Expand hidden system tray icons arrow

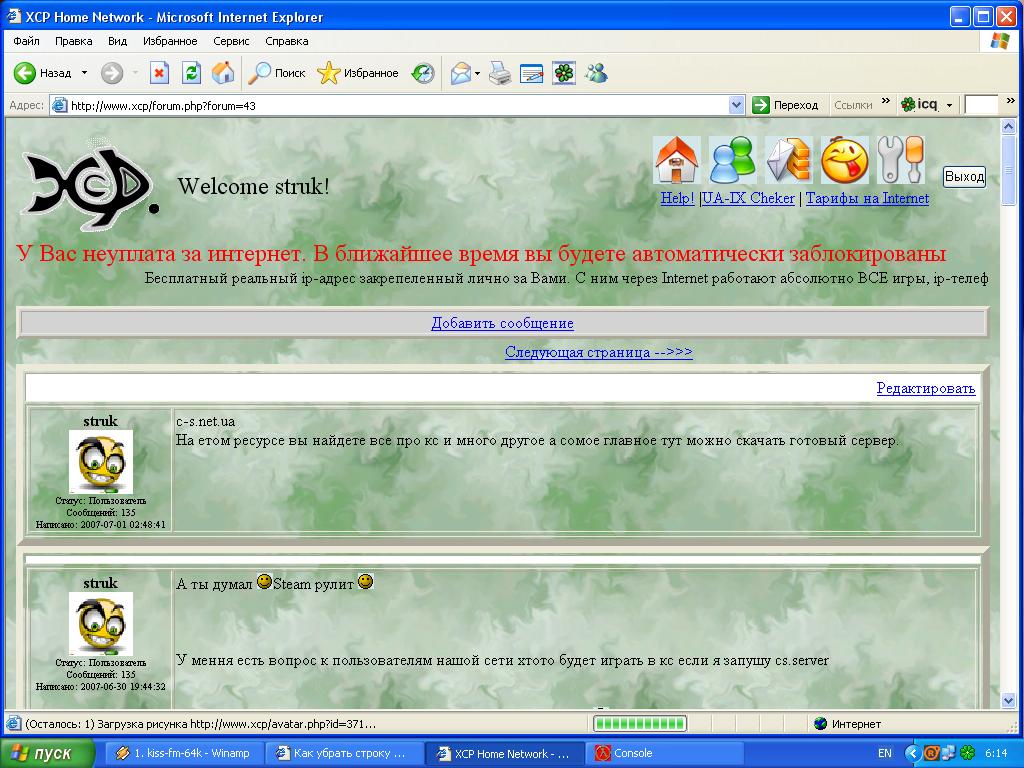pos(912,753)
